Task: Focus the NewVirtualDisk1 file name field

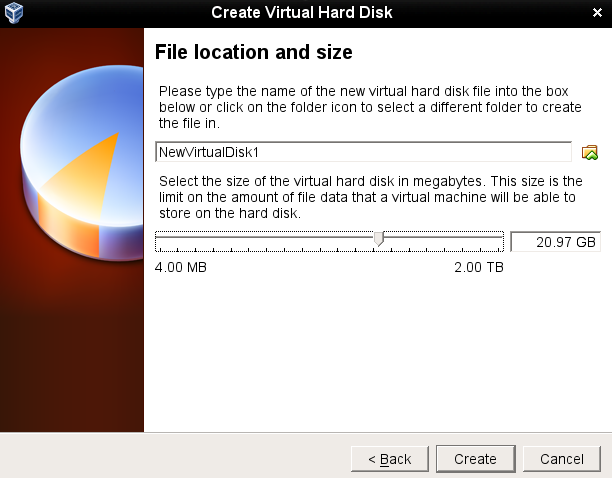Action: coord(363,152)
